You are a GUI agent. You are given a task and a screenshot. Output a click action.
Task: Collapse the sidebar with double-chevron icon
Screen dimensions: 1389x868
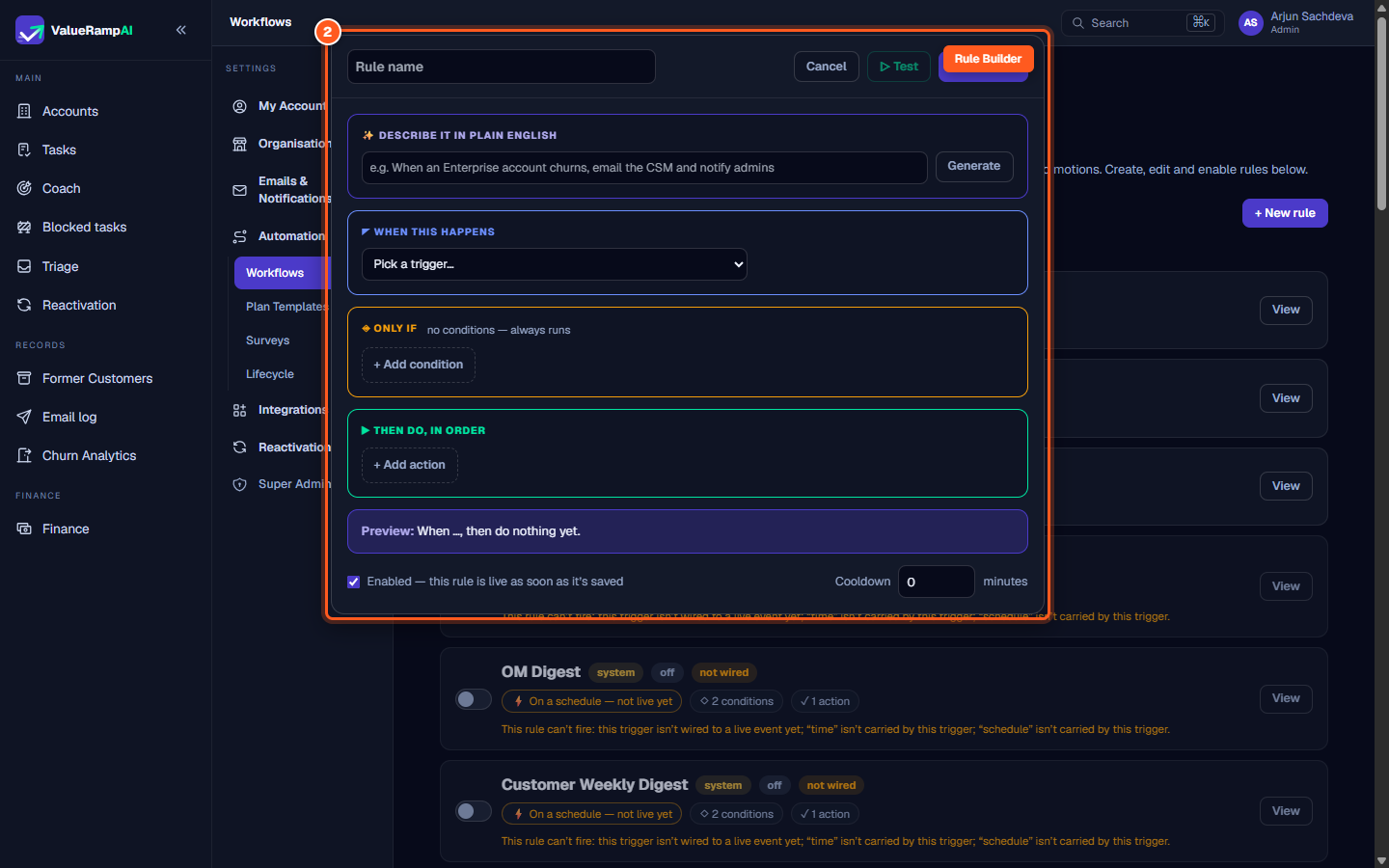(181, 30)
